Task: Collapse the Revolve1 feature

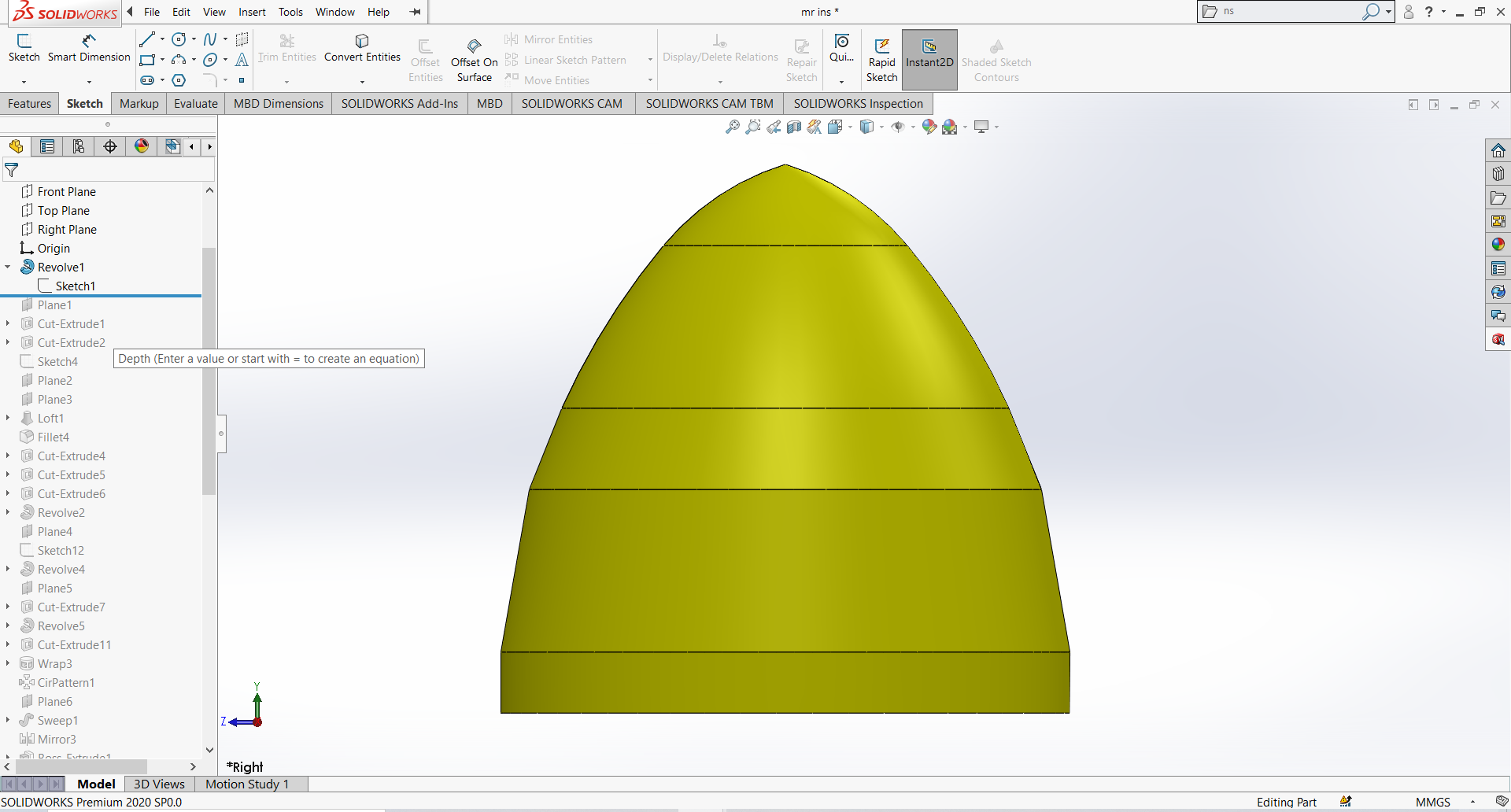Action: [x=8, y=268]
